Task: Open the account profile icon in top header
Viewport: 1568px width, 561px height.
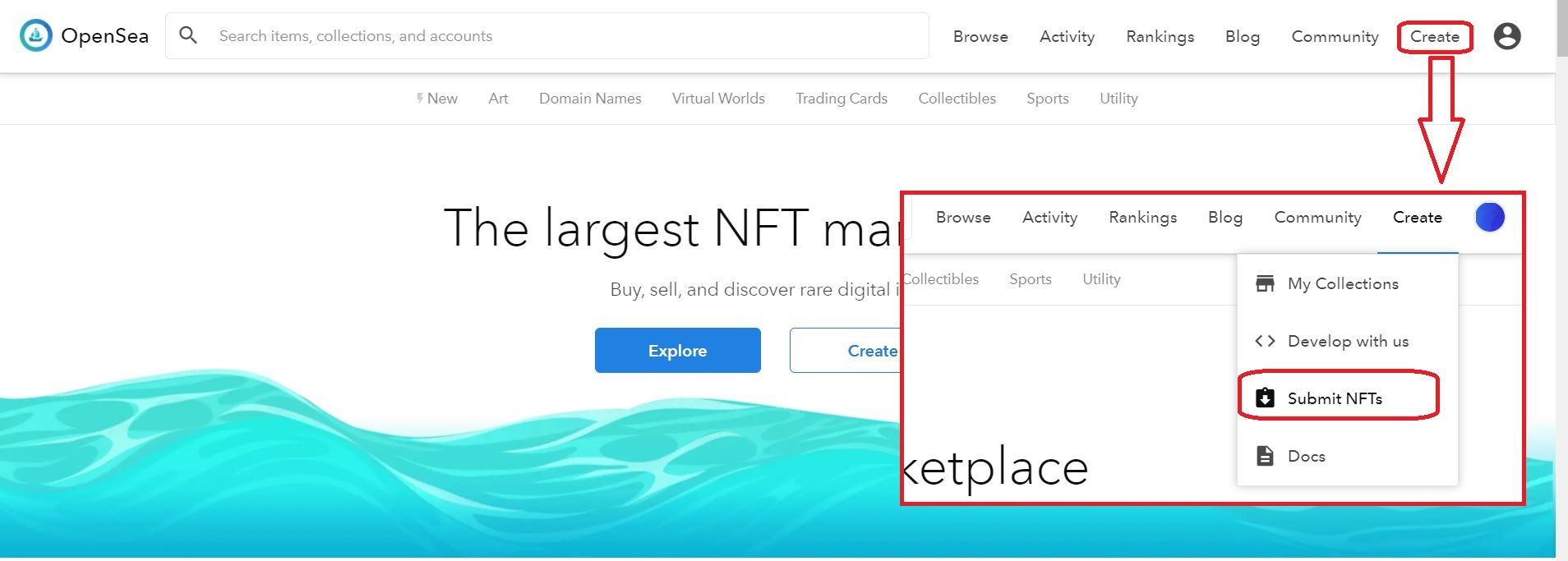Action: [x=1507, y=36]
